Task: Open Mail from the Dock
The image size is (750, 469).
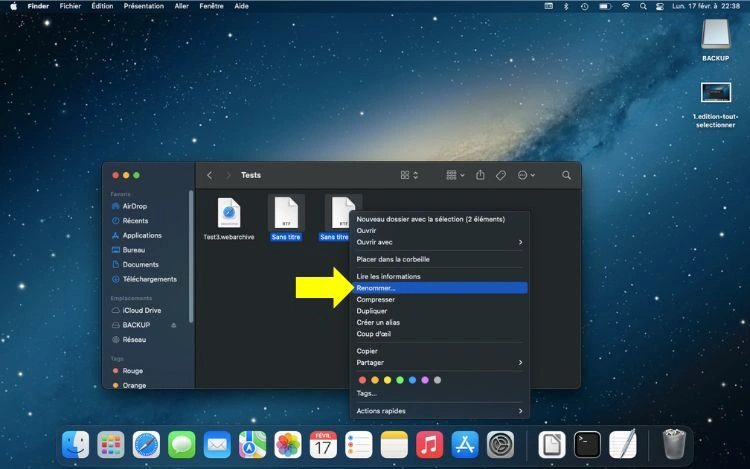Action: [217, 445]
